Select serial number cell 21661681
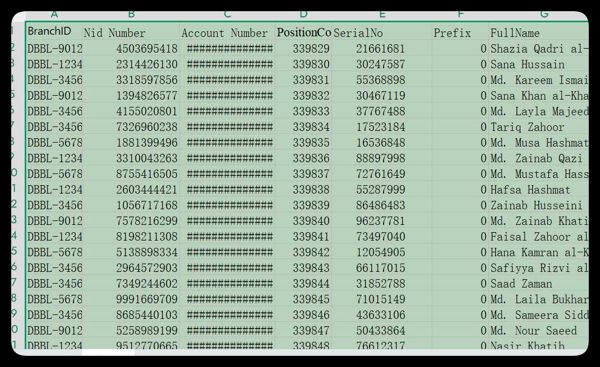This screenshot has width=600, height=367. (x=382, y=49)
